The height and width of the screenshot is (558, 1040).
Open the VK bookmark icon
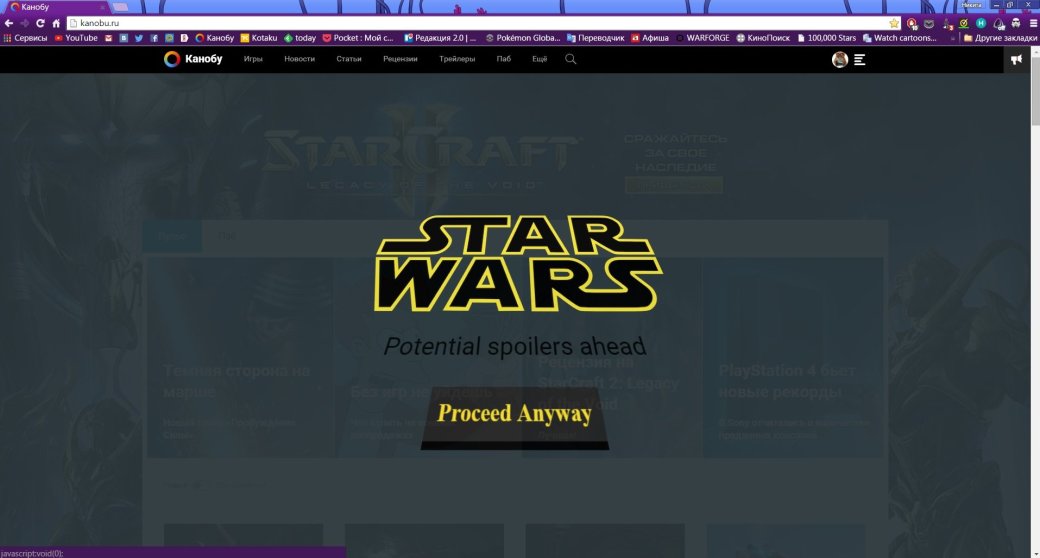(123, 38)
